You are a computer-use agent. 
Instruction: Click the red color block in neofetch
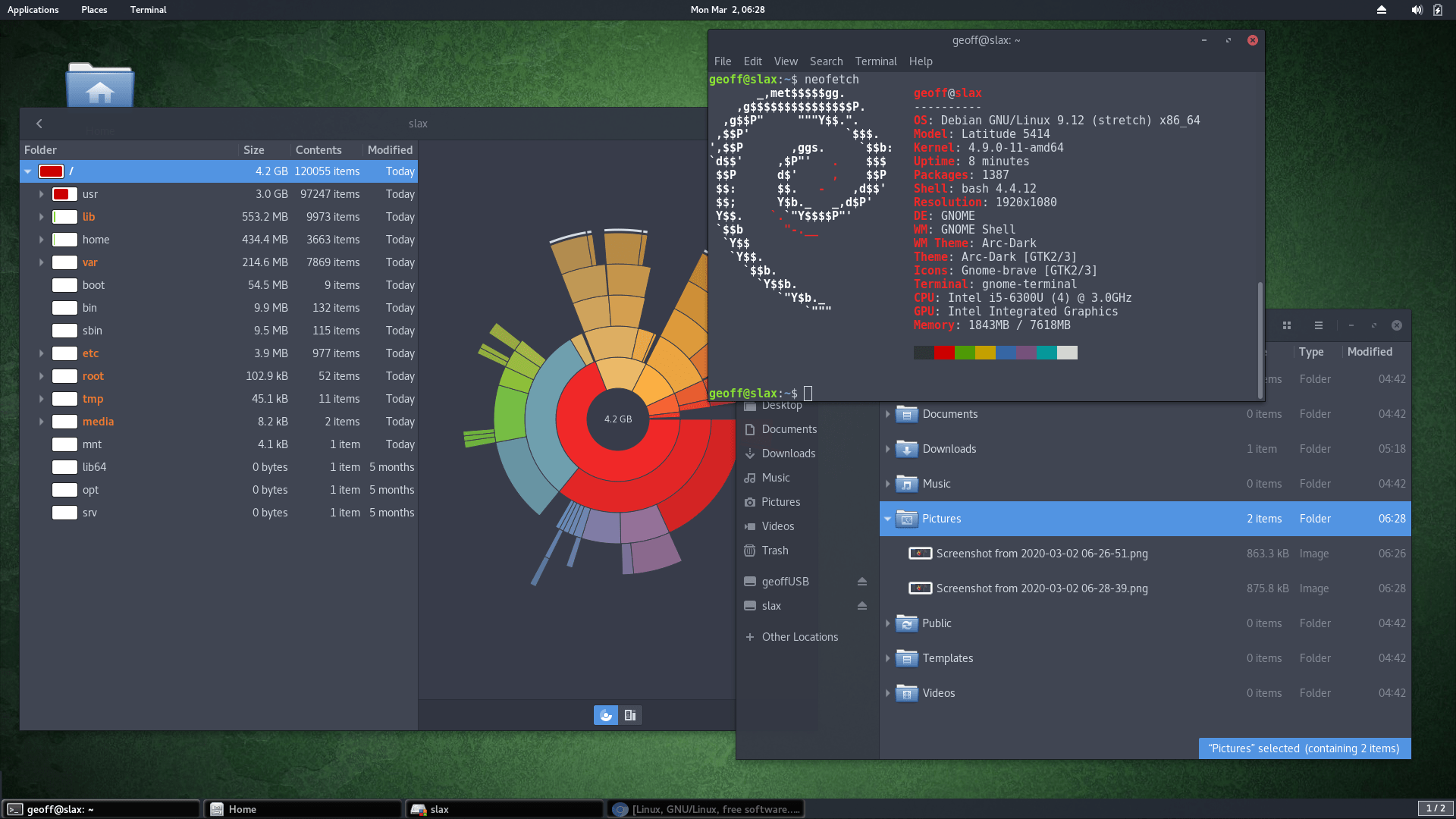[x=944, y=353]
